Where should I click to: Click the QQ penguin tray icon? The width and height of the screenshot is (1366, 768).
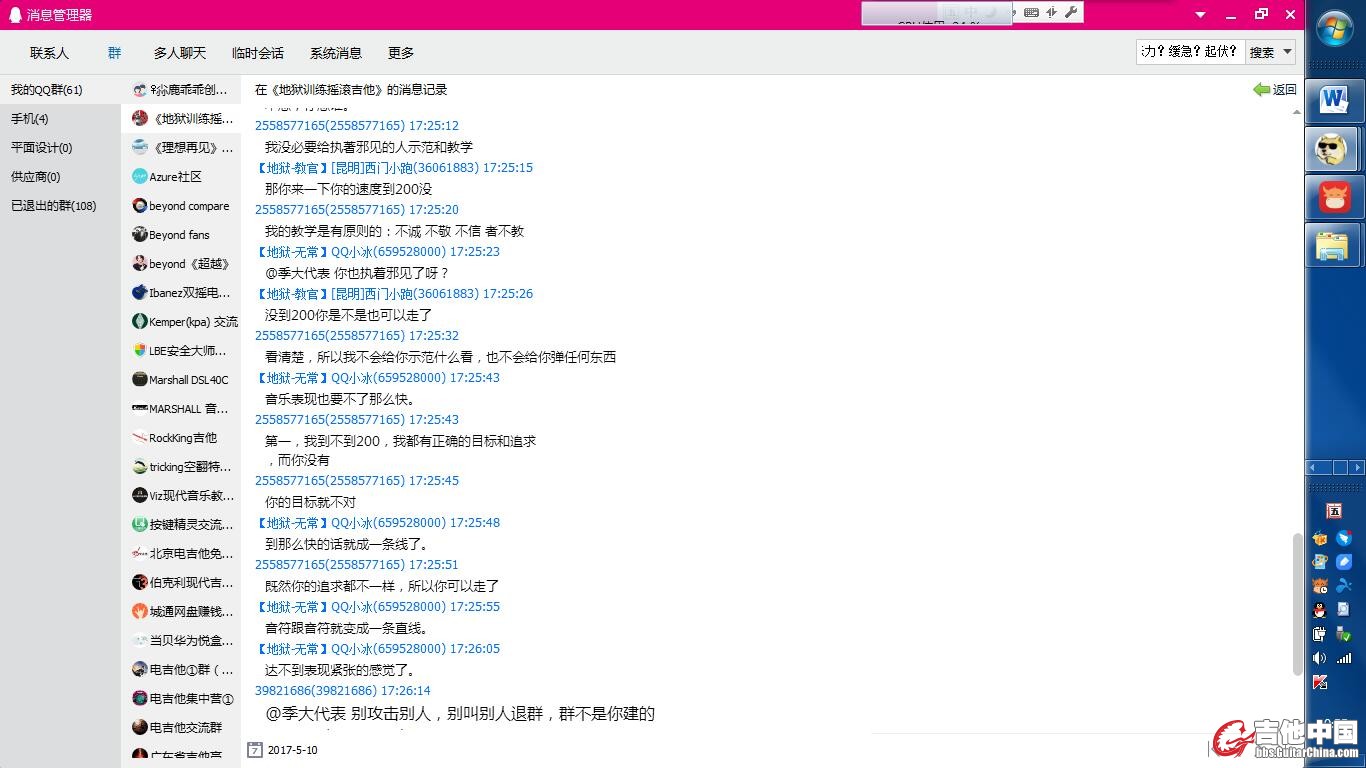[x=1320, y=610]
